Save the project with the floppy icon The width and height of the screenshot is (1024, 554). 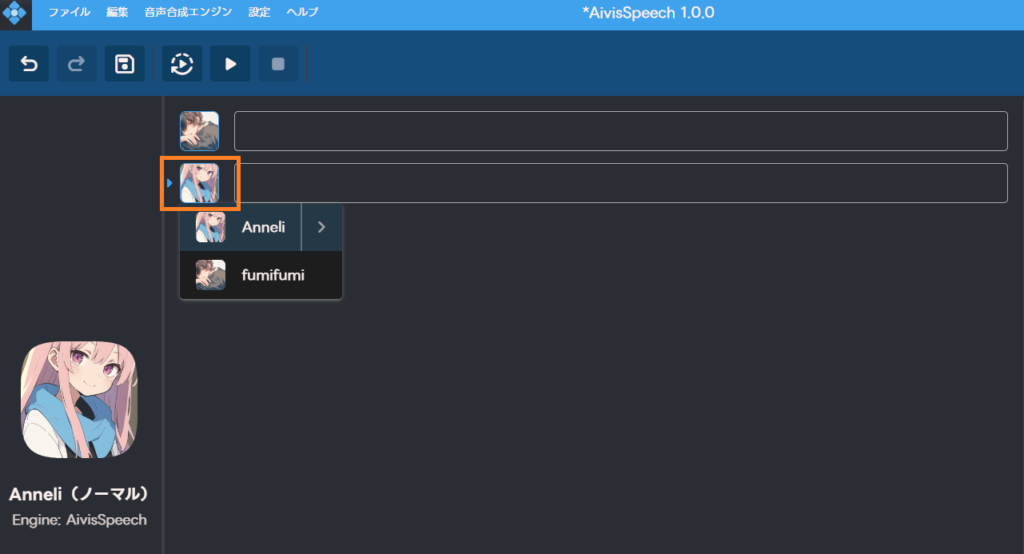tap(125, 64)
